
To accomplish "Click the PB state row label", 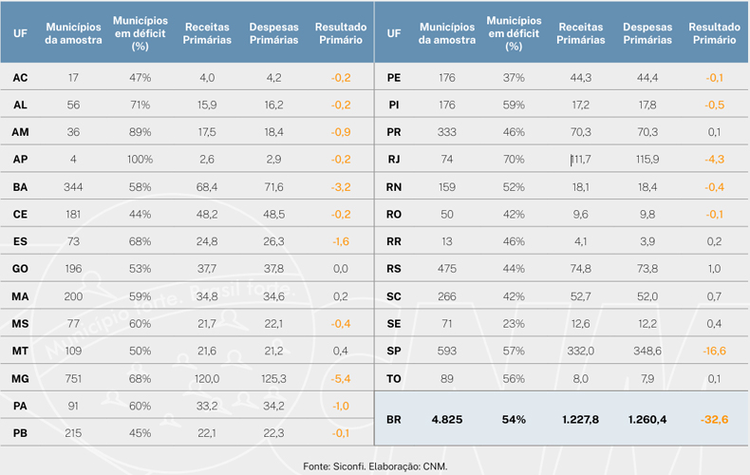I will click(x=20, y=433).
